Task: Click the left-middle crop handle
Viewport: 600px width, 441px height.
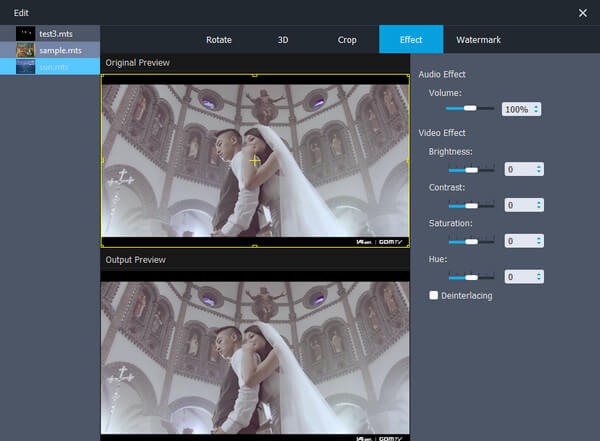Action: coord(102,161)
